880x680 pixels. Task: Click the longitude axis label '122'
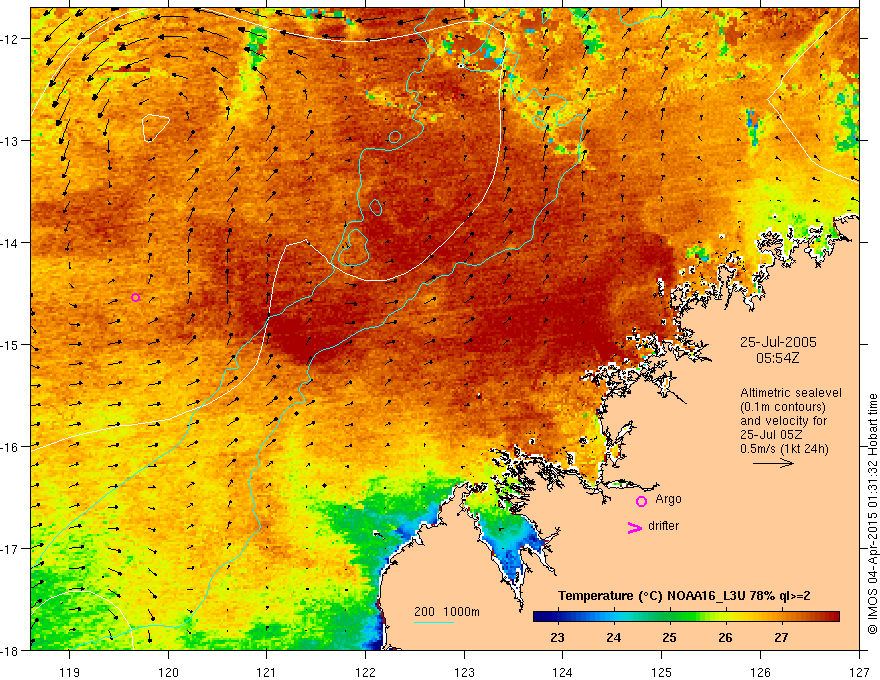365,672
